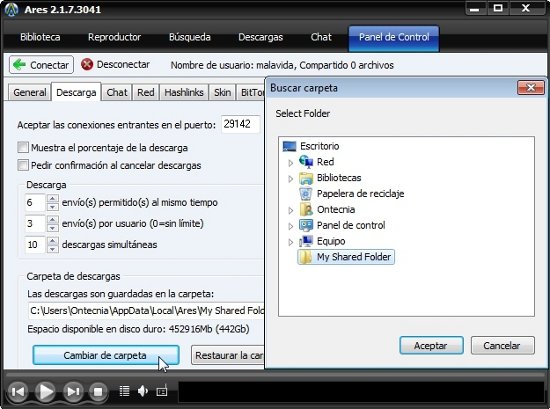Increase envíos por usuario value

pyautogui.click(x=53, y=220)
